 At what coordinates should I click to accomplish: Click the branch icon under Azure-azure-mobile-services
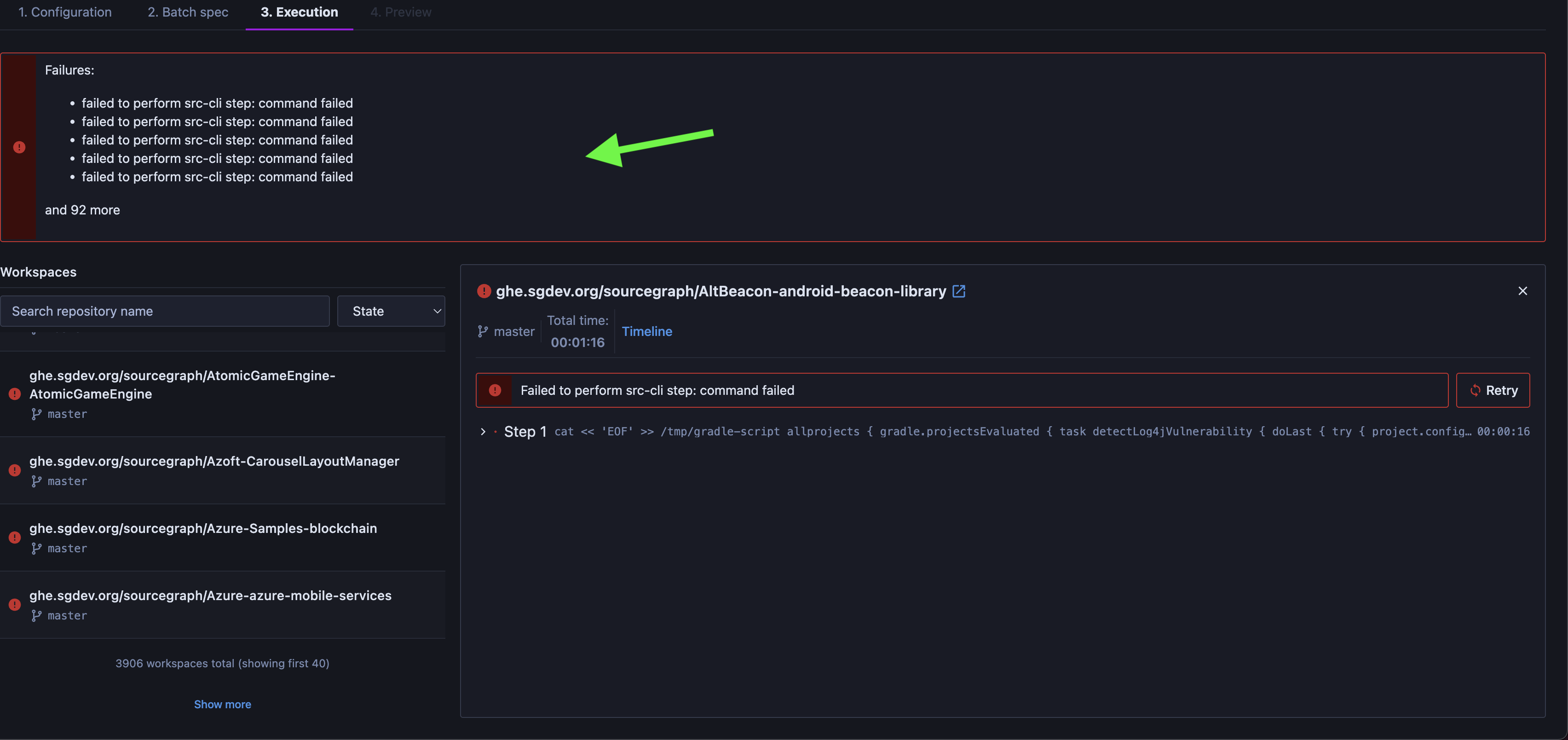(x=36, y=616)
